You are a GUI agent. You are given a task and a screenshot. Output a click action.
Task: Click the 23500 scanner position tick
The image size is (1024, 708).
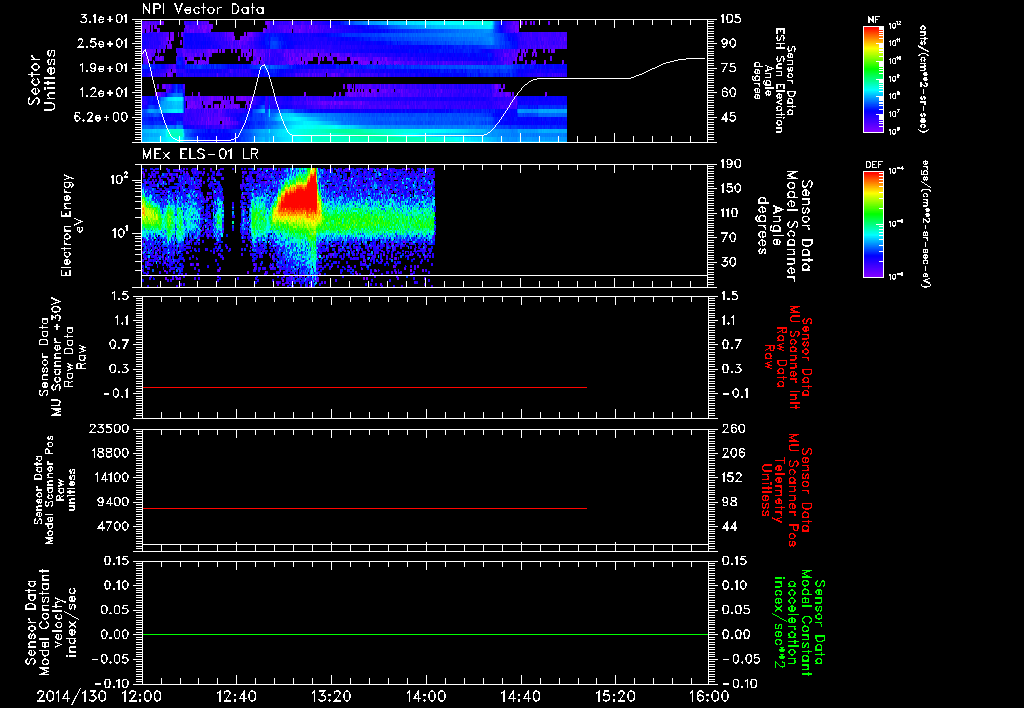tap(109, 428)
